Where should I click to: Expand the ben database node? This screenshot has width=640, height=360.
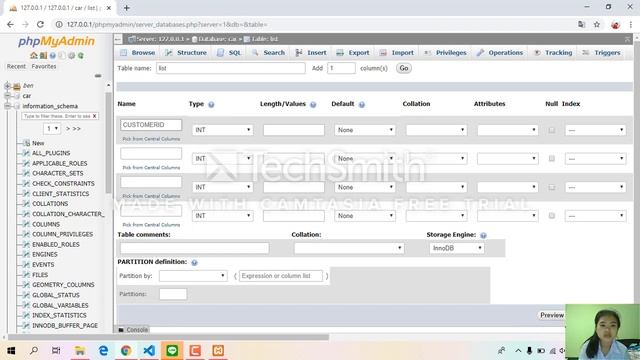[7, 86]
